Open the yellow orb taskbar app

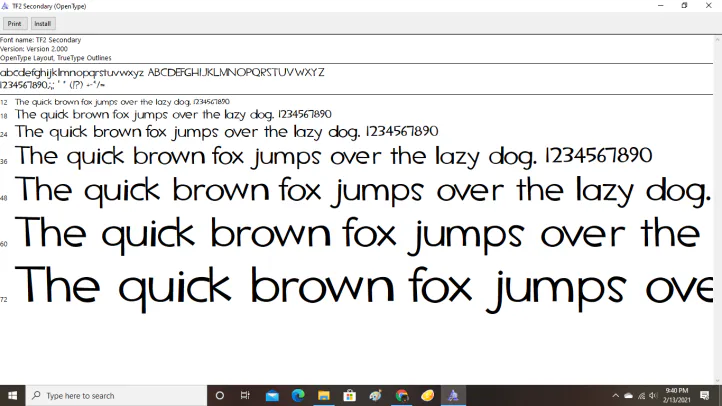[x=427, y=395]
